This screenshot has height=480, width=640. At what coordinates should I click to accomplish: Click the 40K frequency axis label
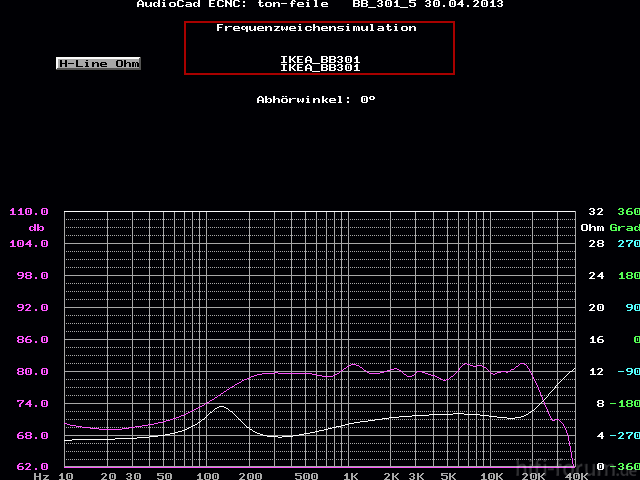click(x=576, y=476)
